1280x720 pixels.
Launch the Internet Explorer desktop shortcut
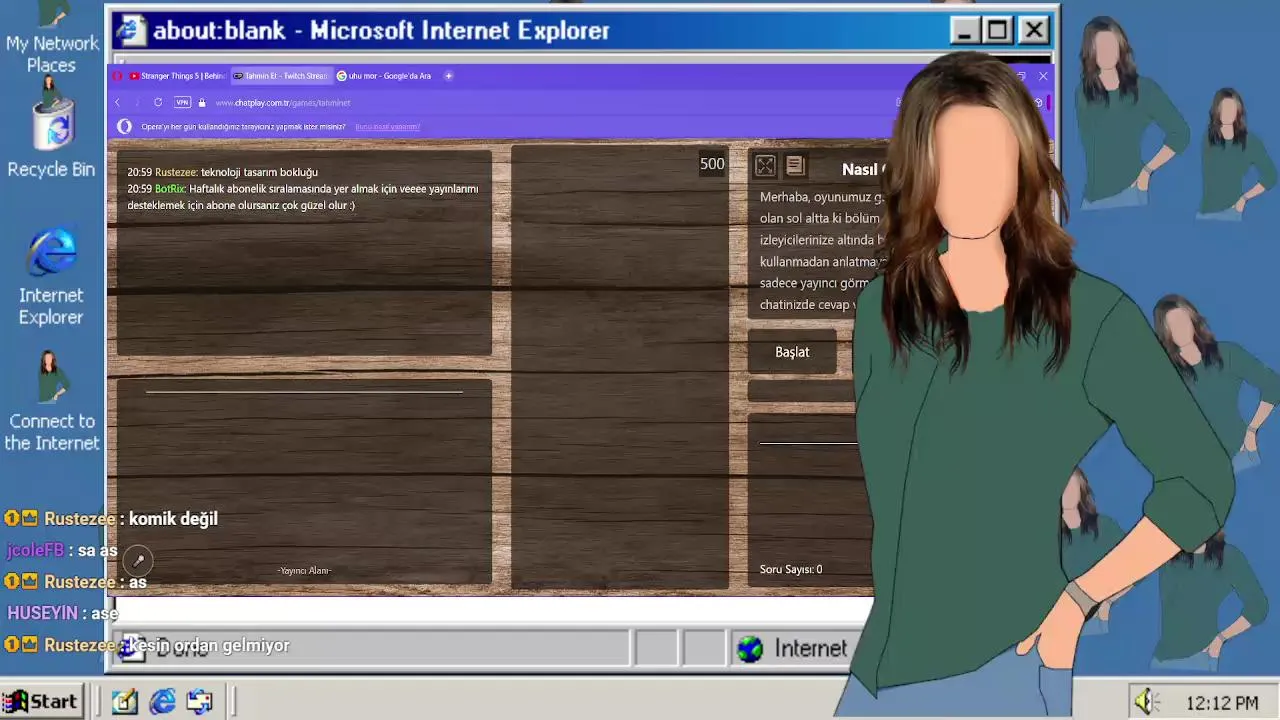[x=51, y=278]
